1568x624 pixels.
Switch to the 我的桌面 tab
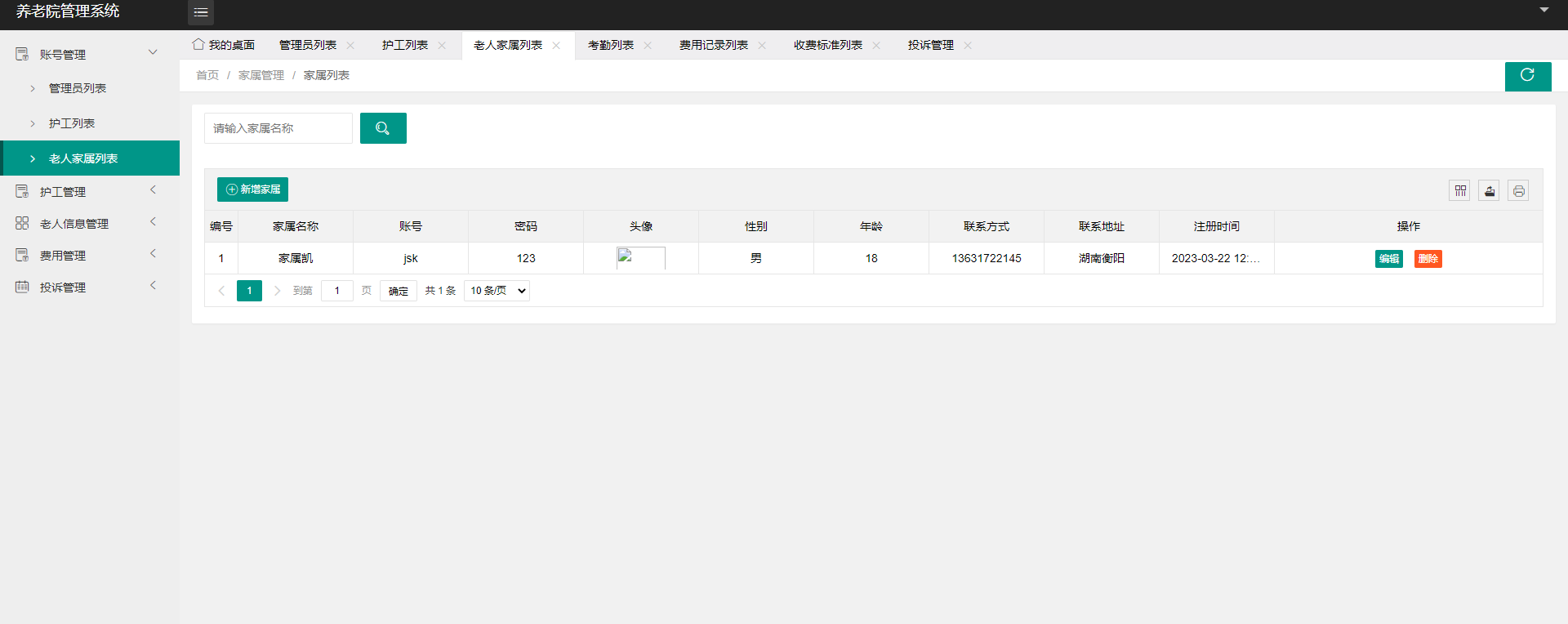224,45
